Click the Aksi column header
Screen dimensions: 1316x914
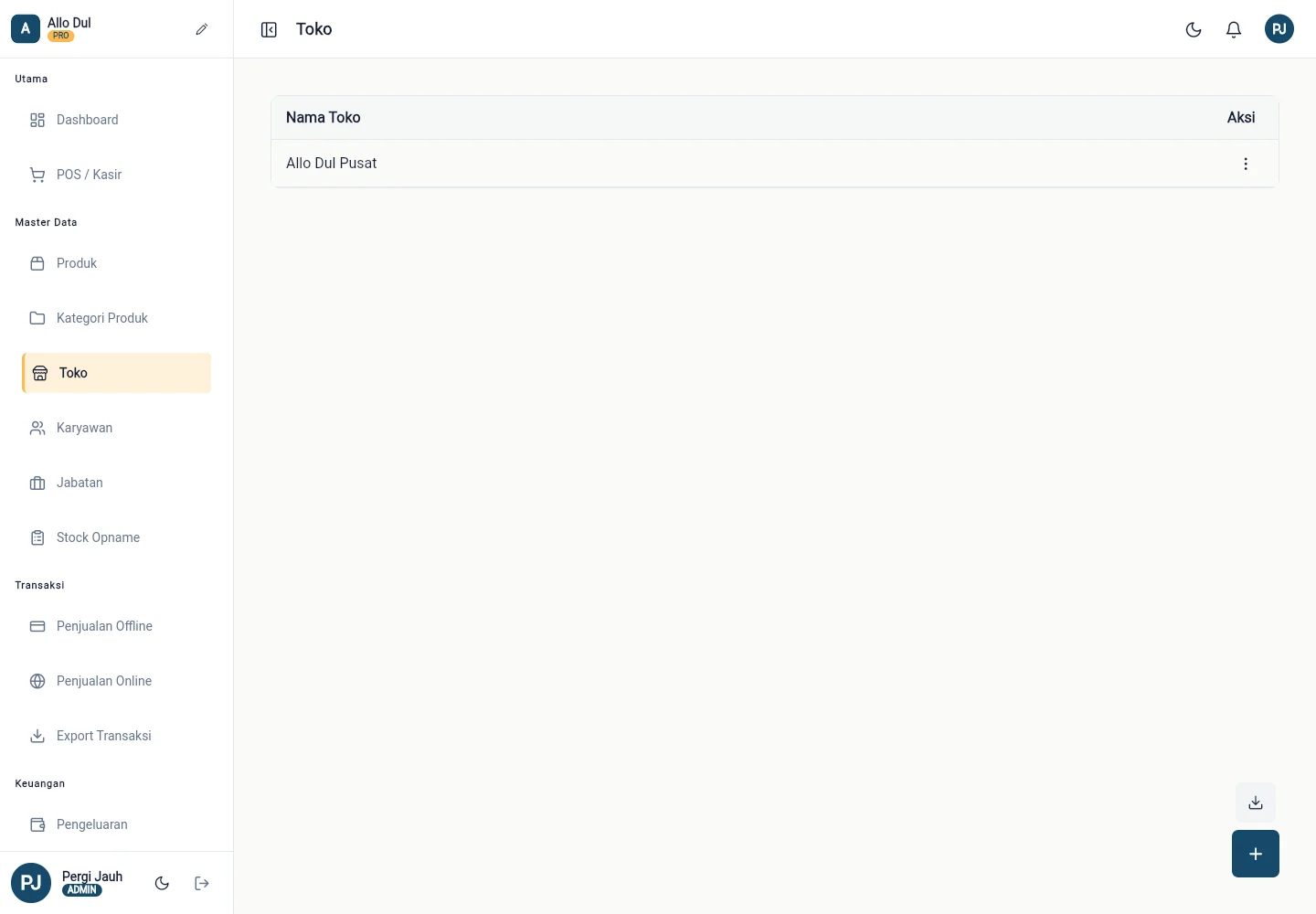(x=1241, y=117)
